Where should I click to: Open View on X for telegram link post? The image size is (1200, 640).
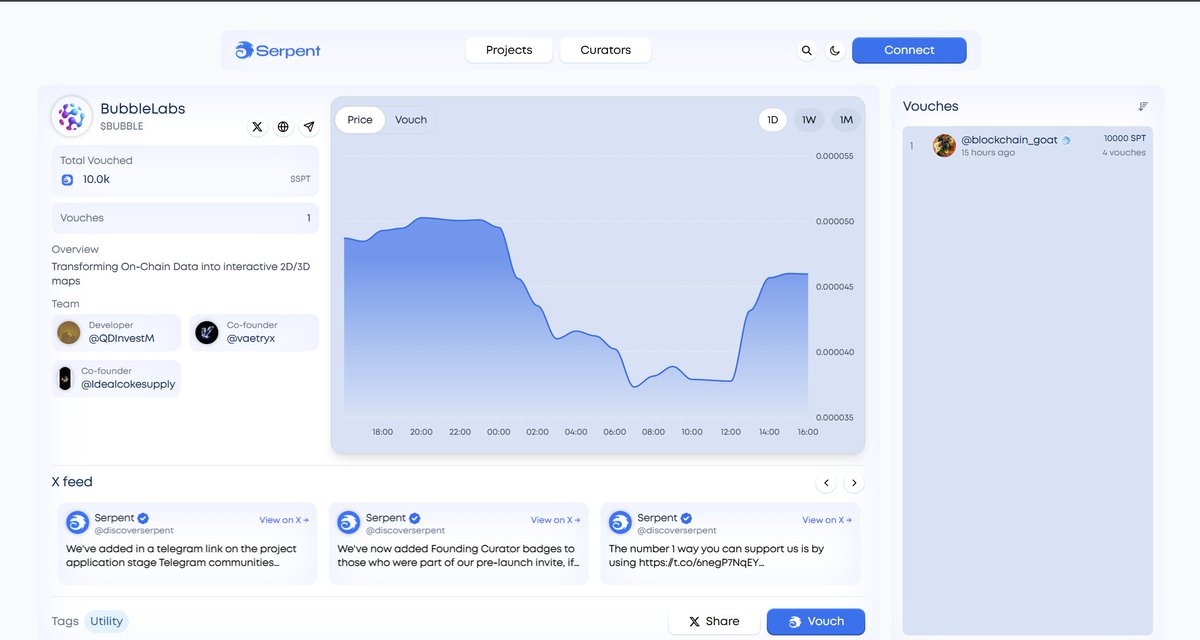[284, 520]
